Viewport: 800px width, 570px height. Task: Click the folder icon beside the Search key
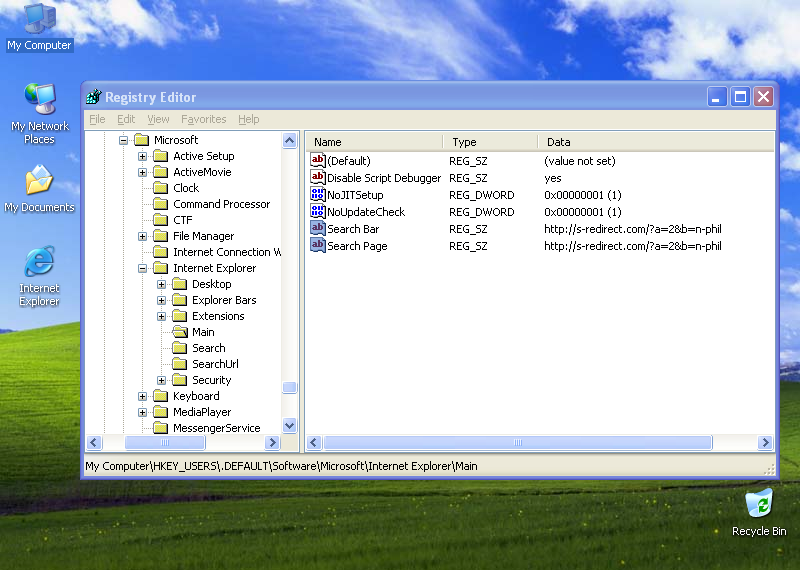(180, 348)
